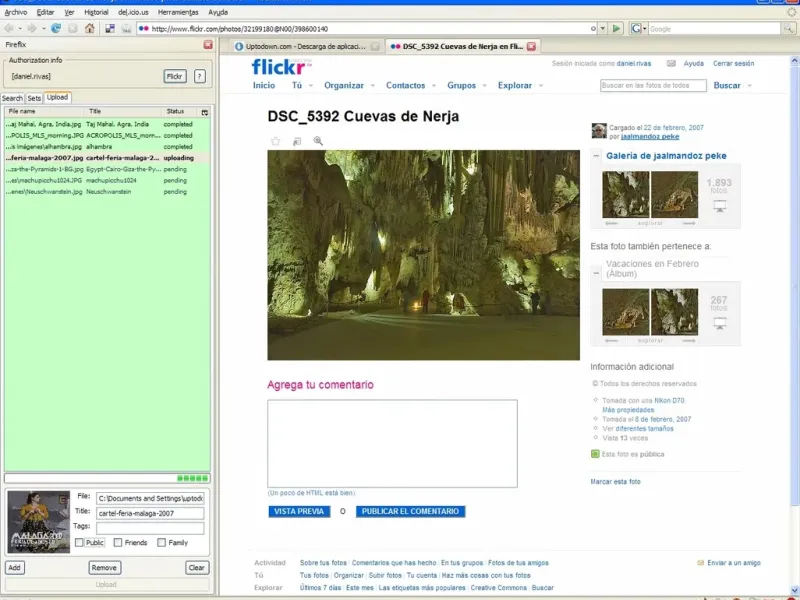Click the question mark help button
The width and height of the screenshot is (800, 600).
click(x=199, y=76)
